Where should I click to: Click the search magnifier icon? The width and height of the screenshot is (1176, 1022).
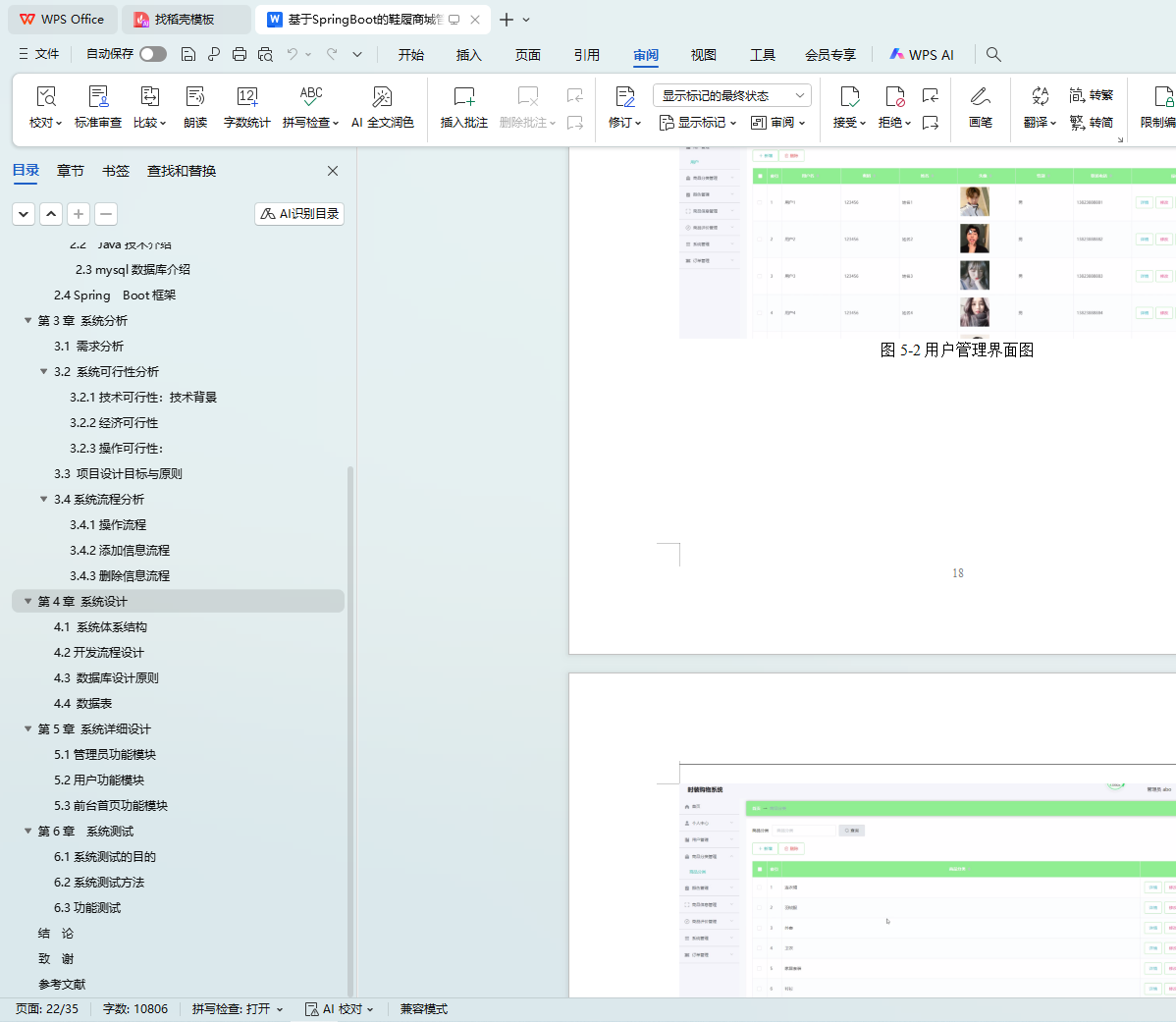[993, 54]
